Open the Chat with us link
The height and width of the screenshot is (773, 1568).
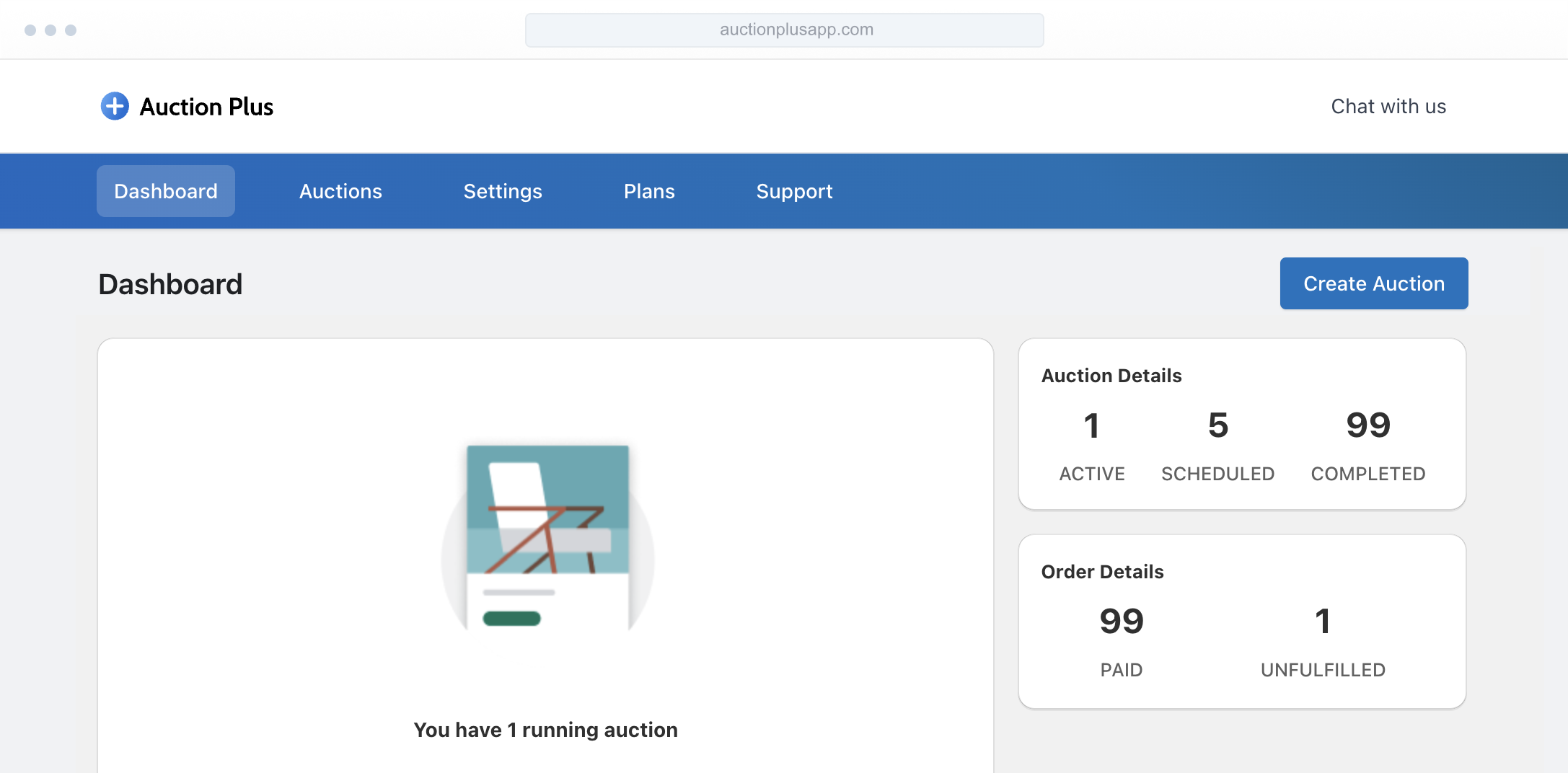pos(1388,106)
